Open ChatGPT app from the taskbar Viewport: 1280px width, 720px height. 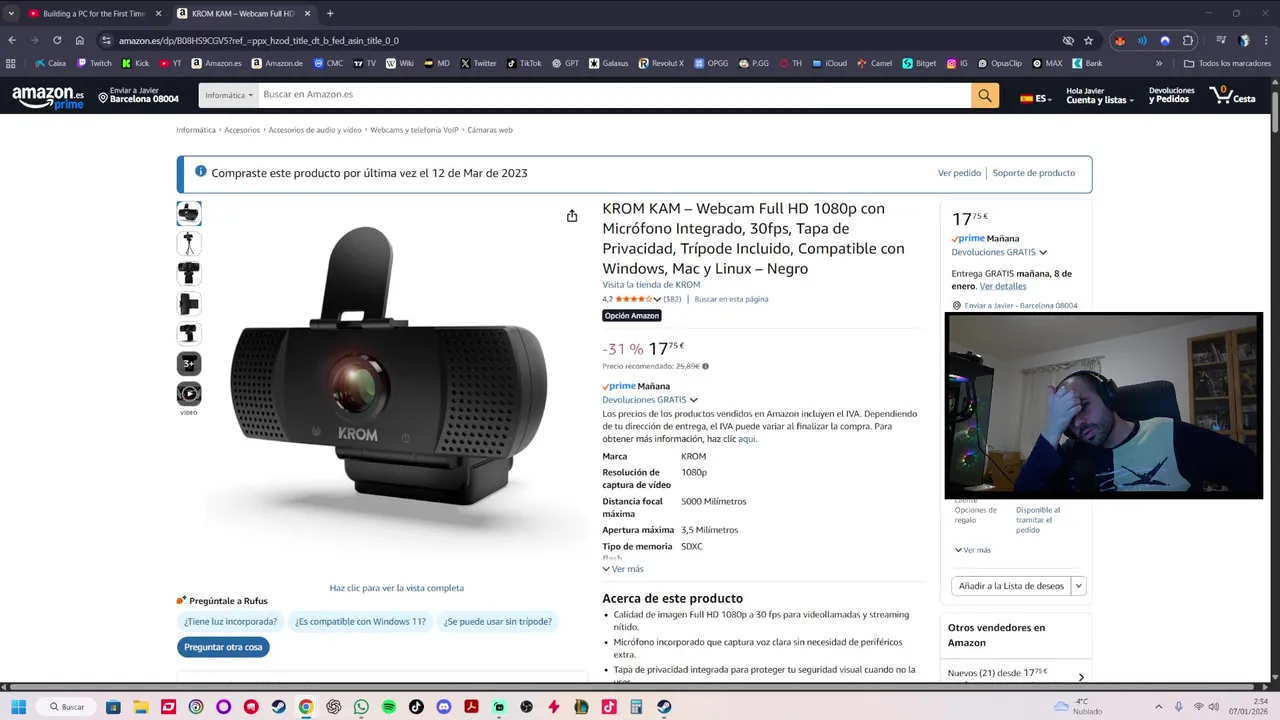(333, 707)
